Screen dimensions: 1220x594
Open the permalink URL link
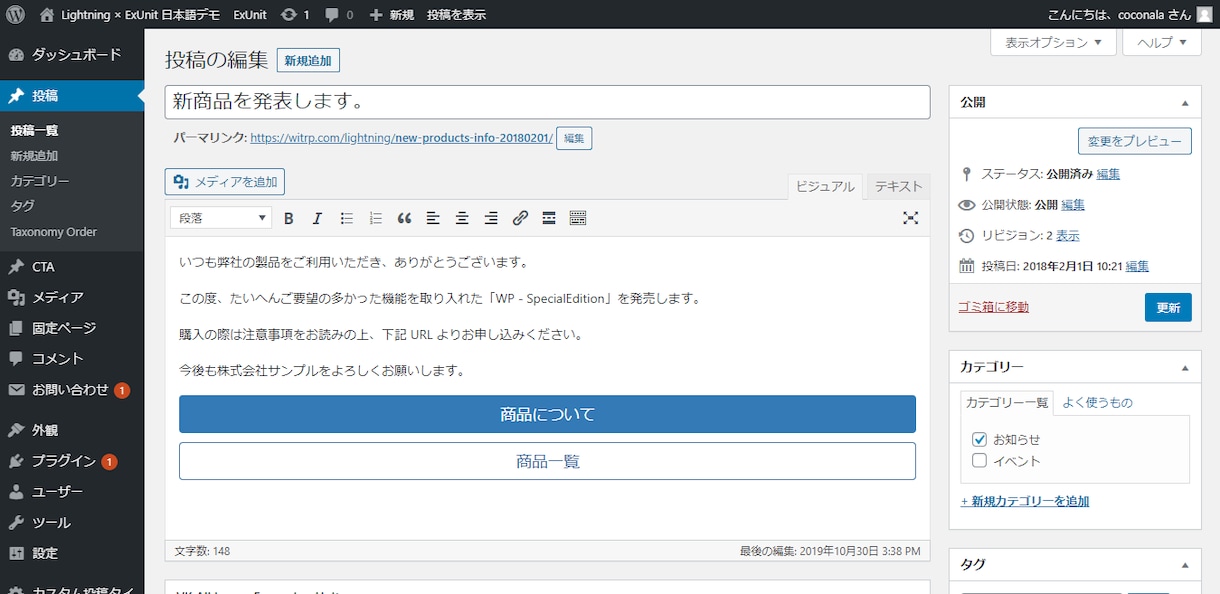click(401, 138)
